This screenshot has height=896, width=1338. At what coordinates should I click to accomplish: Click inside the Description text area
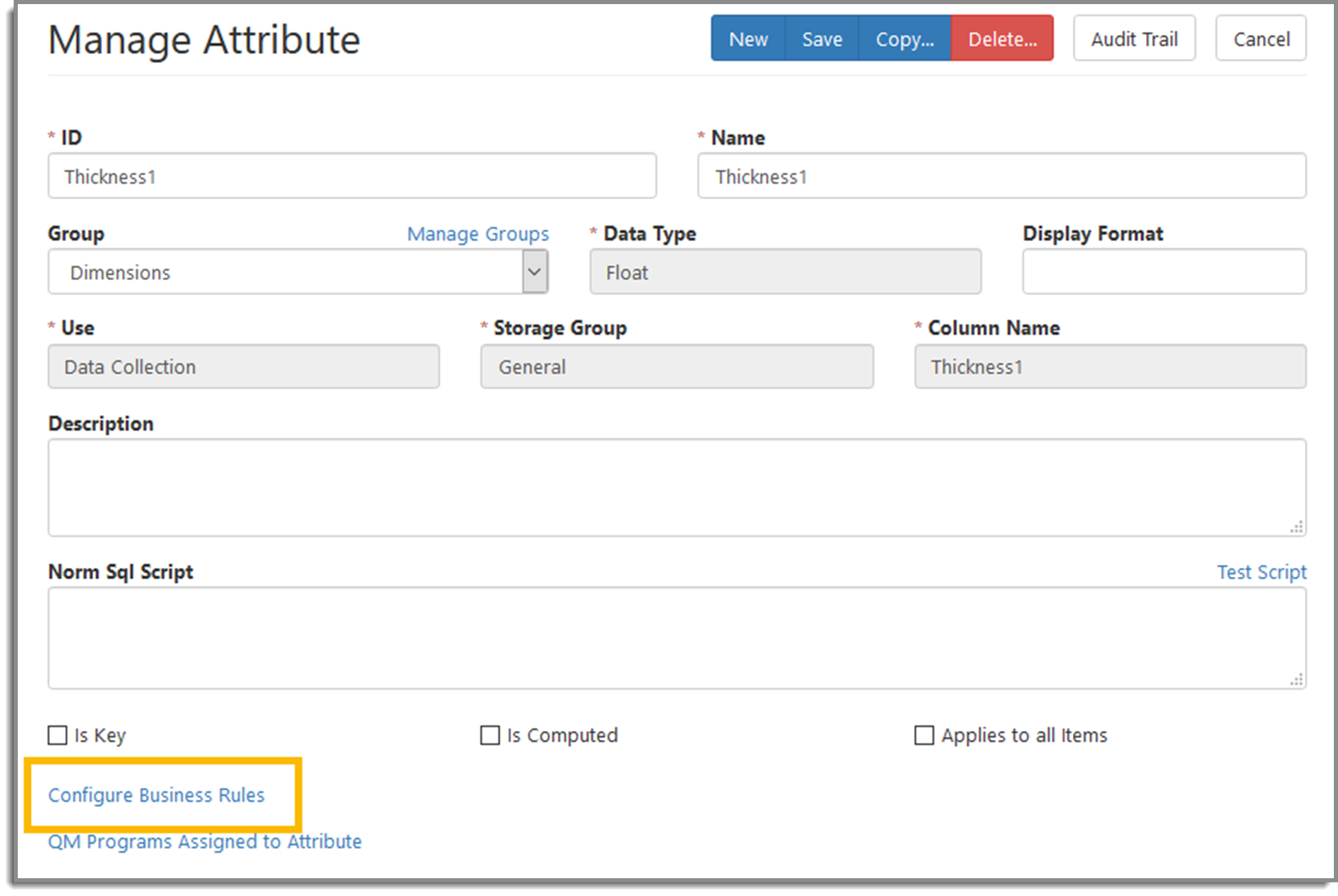coord(677,488)
